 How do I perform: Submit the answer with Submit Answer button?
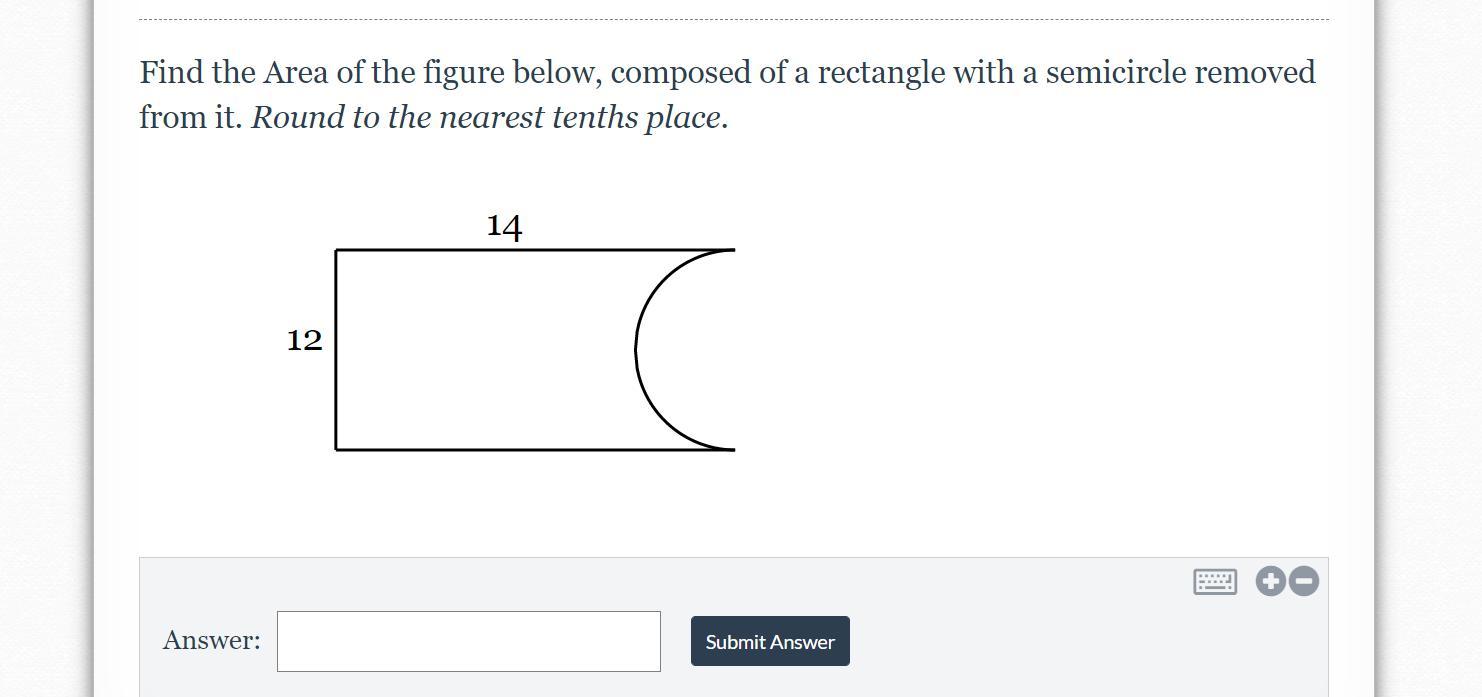click(x=770, y=641)
